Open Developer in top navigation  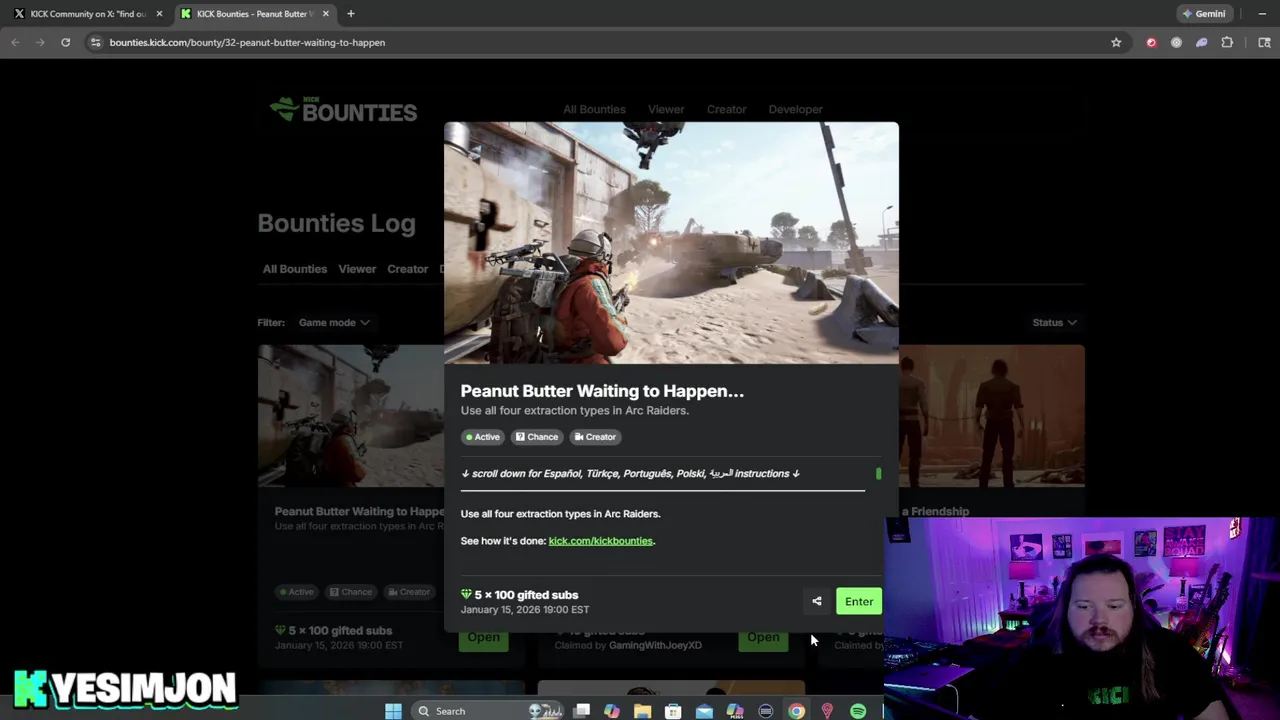tap(795, 109)
